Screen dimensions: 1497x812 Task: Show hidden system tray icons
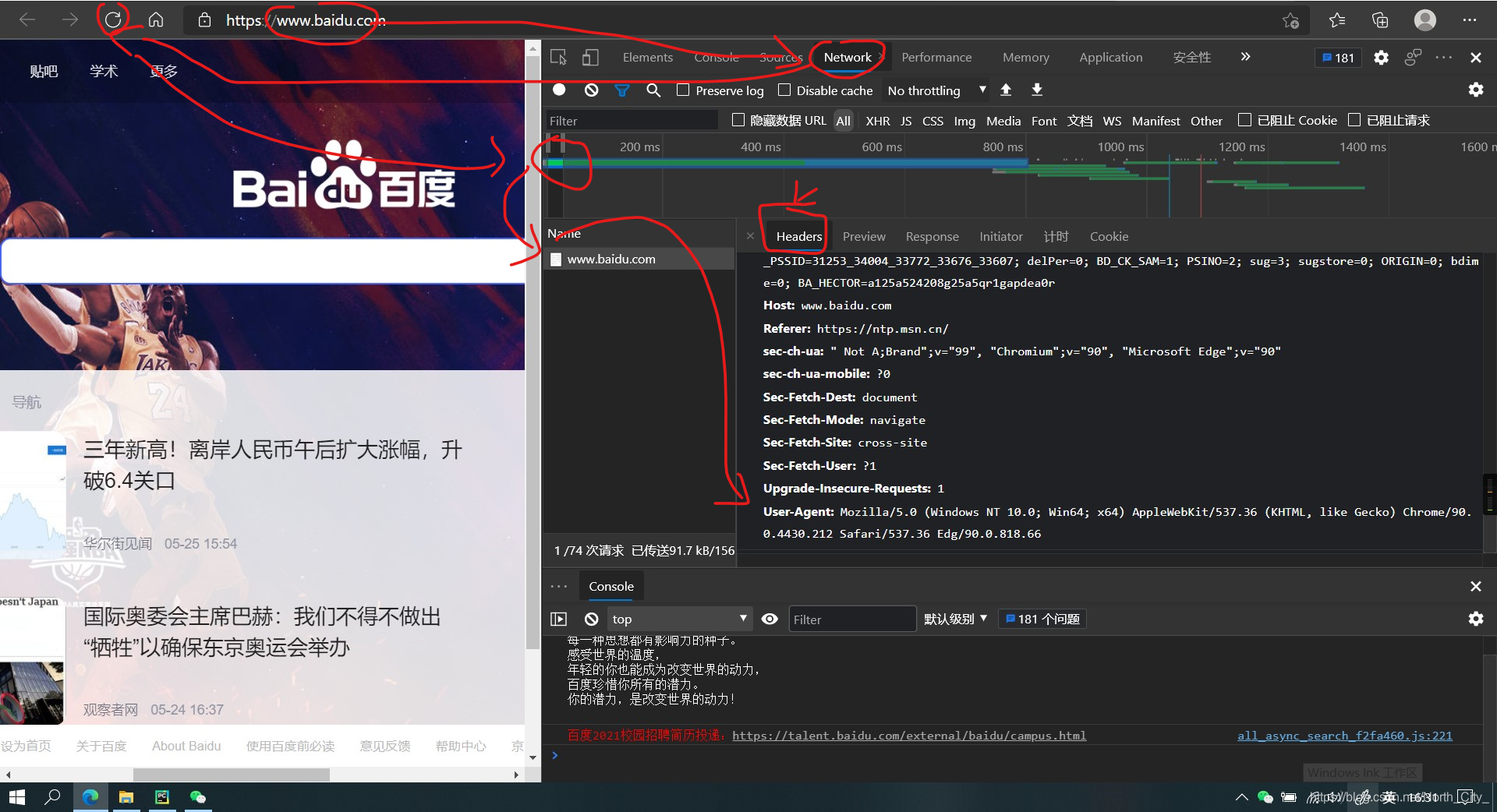tap(1242, 797)
